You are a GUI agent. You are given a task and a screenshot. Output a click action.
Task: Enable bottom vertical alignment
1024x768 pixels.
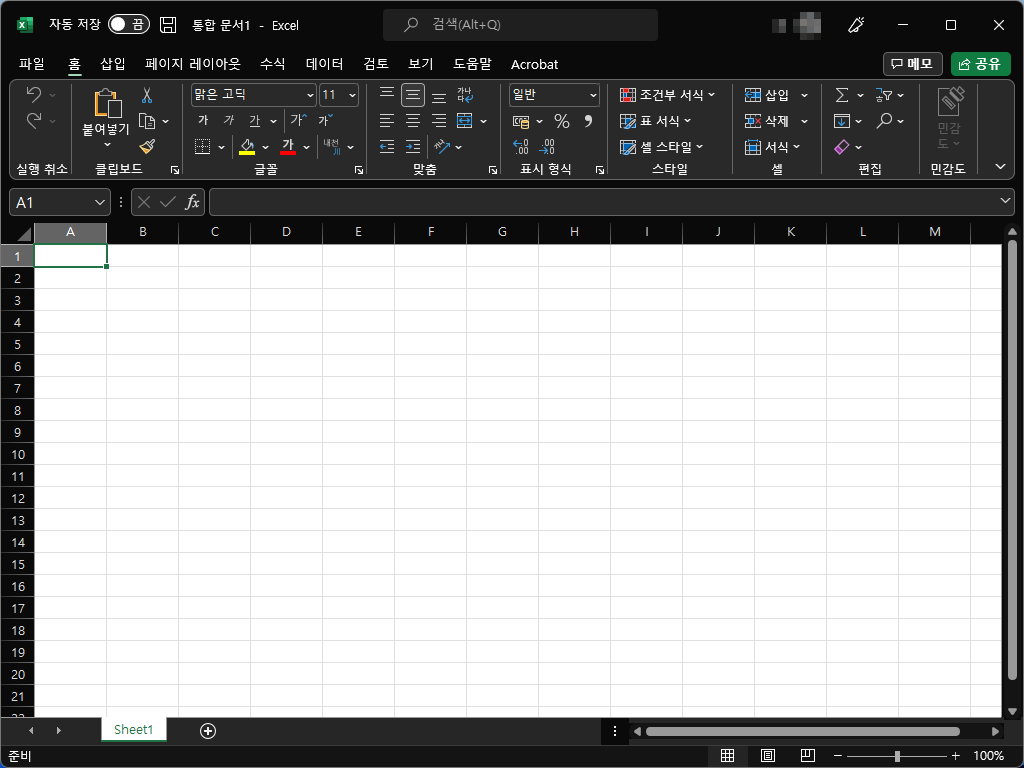(439, 95)
